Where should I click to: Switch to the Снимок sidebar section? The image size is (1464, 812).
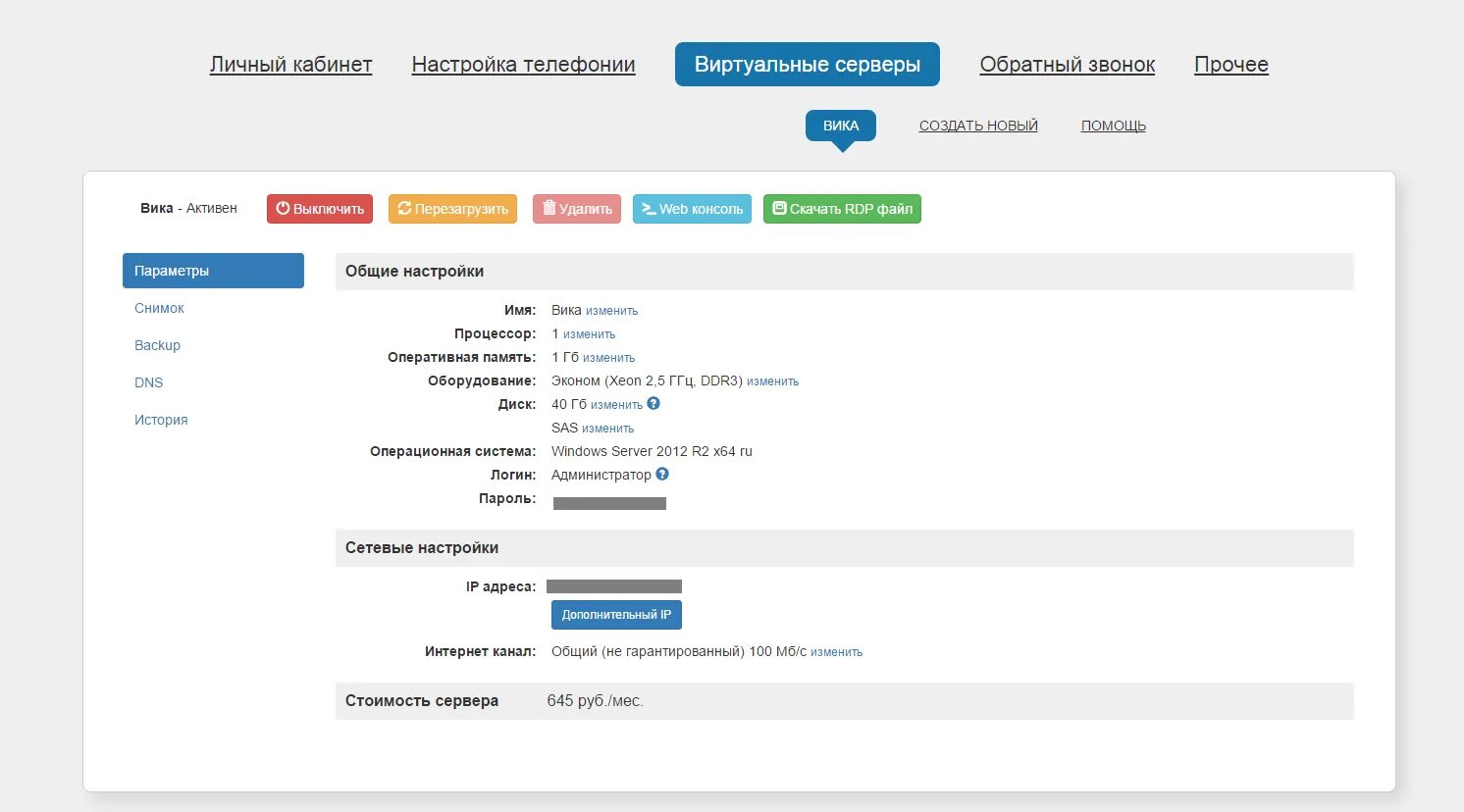pos(159,308)
